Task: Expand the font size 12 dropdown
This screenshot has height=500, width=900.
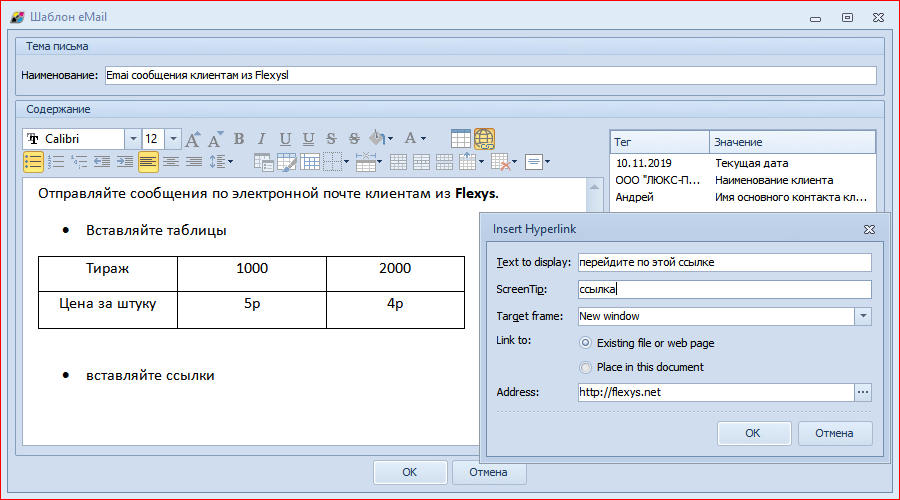Action: [173, 139]
